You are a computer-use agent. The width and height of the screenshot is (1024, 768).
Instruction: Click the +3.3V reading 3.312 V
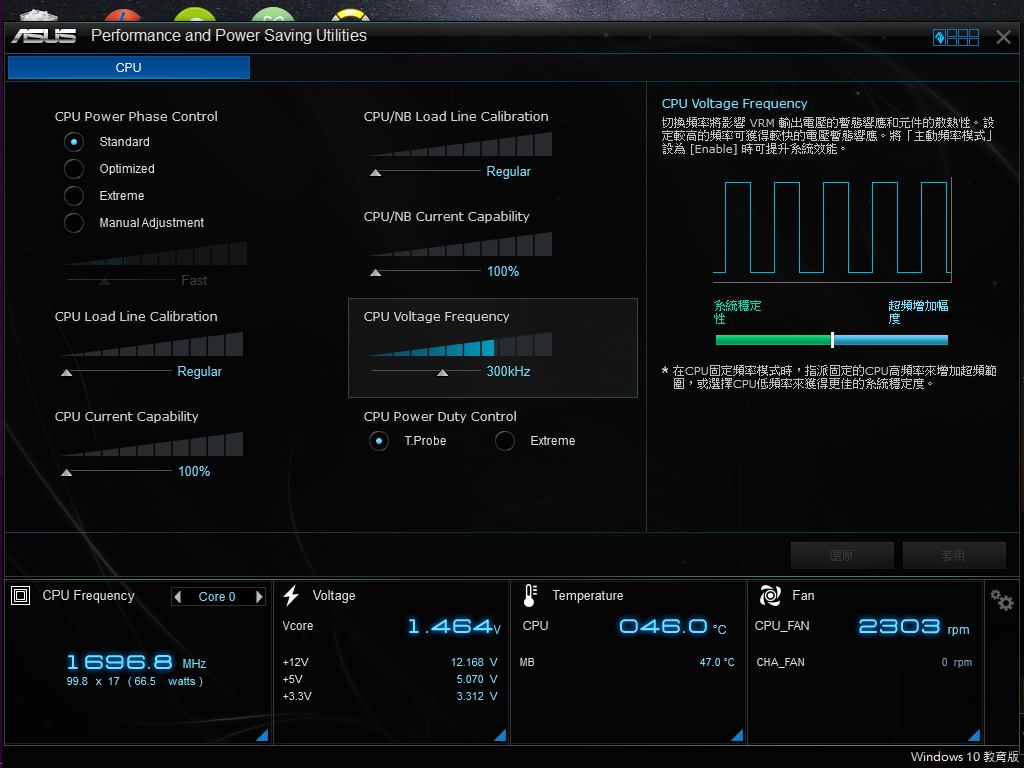tap(477, 696)
